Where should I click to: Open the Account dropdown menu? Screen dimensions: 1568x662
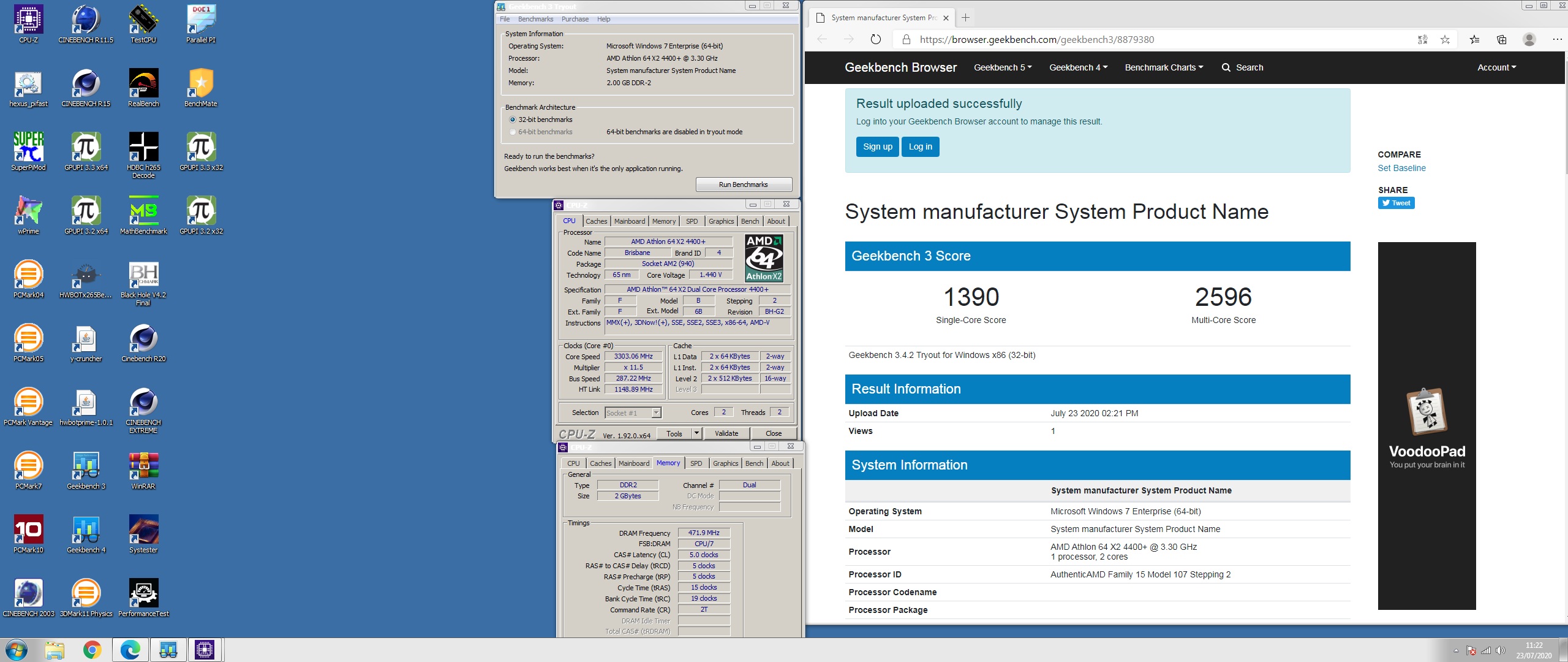(x=1496, y=67)
